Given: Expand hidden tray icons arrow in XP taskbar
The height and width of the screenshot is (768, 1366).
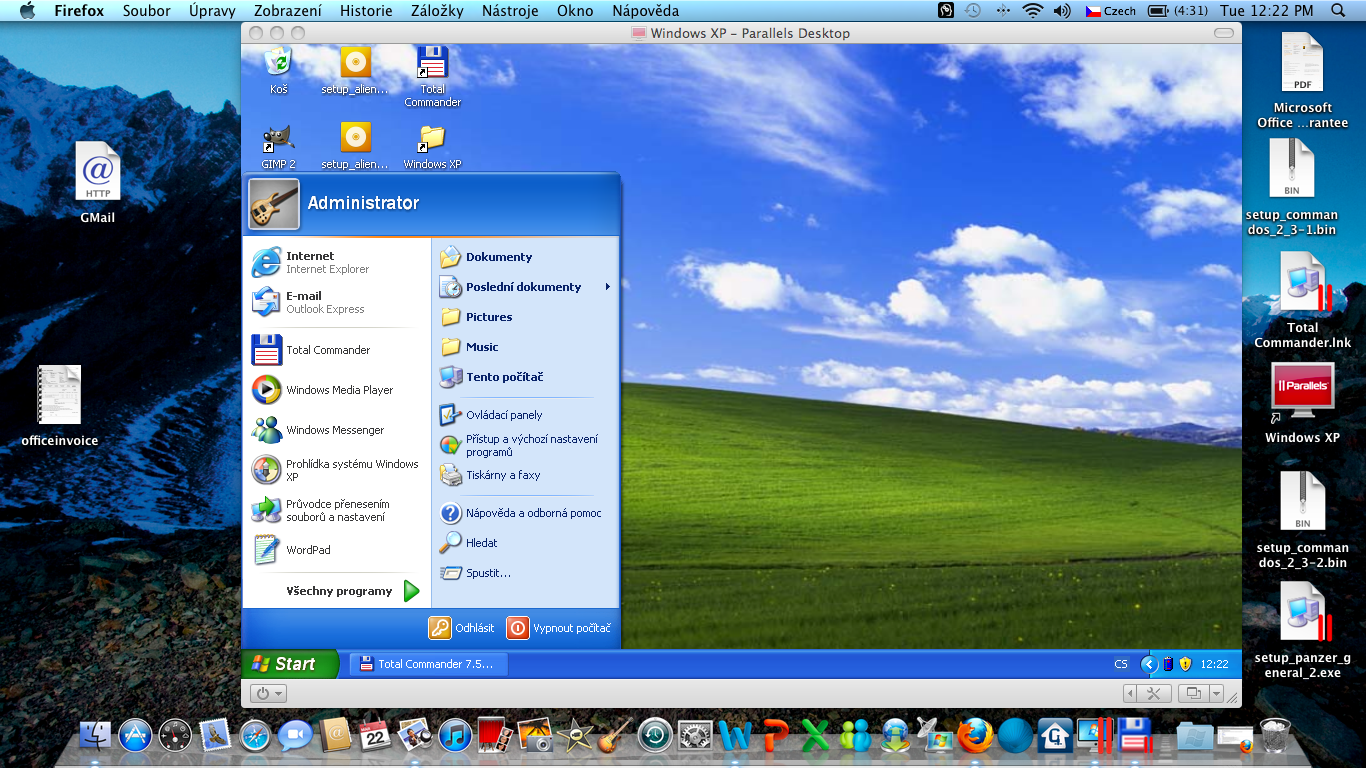Looking at the screenshot, I should pos(1149,664).
